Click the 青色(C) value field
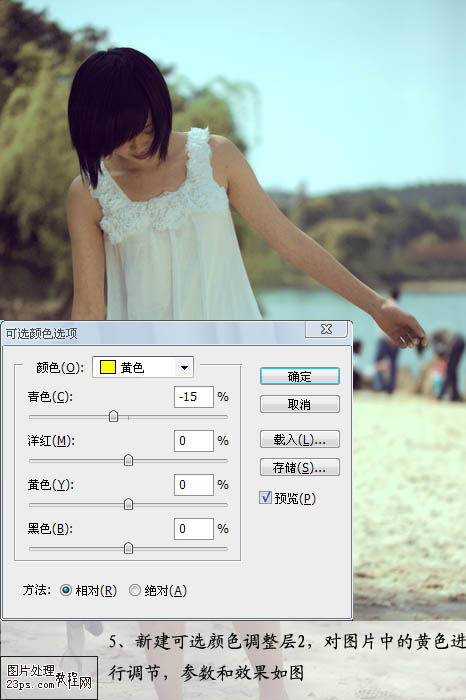 [x=194, y=396]
